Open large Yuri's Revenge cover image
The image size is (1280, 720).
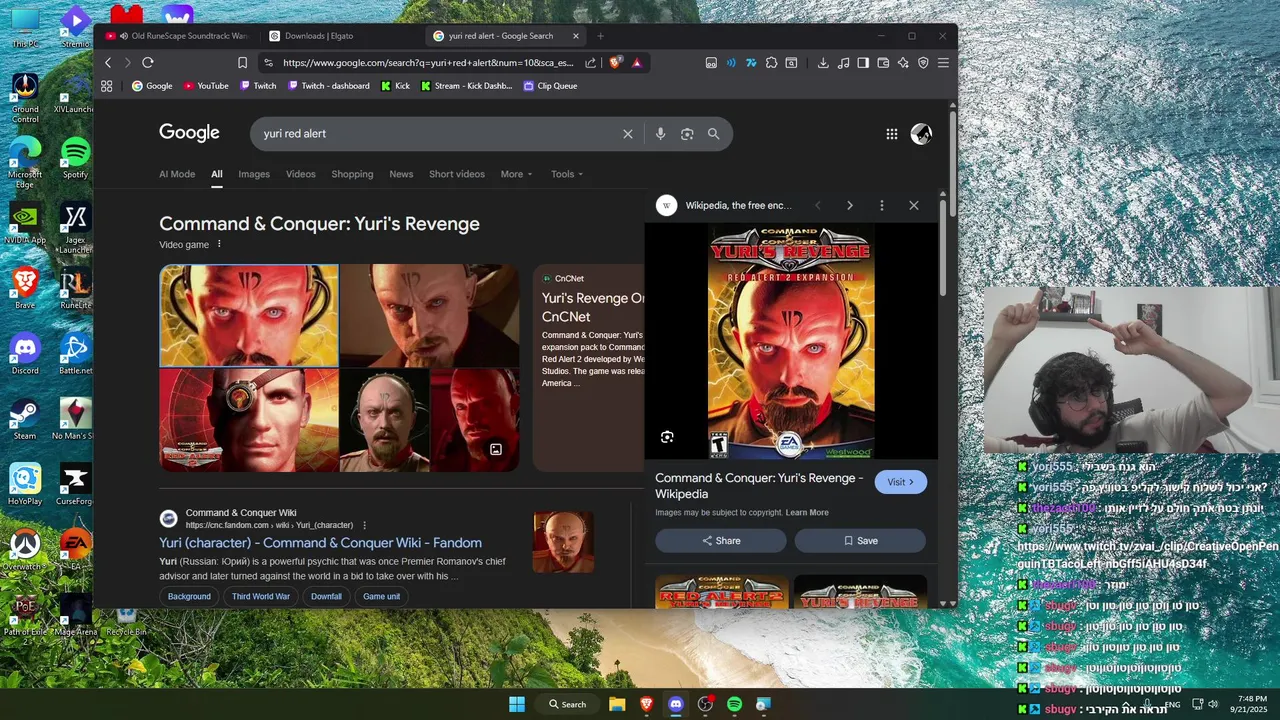pos(791,342)
